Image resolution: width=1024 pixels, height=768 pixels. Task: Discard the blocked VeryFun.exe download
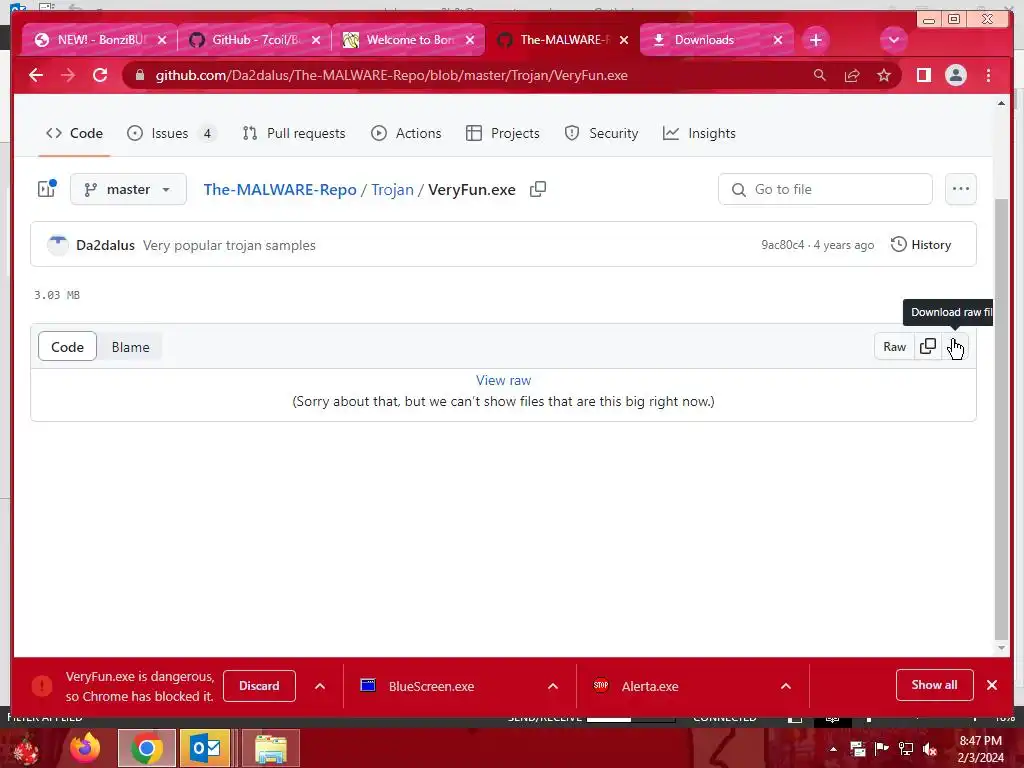coord(259,686)
